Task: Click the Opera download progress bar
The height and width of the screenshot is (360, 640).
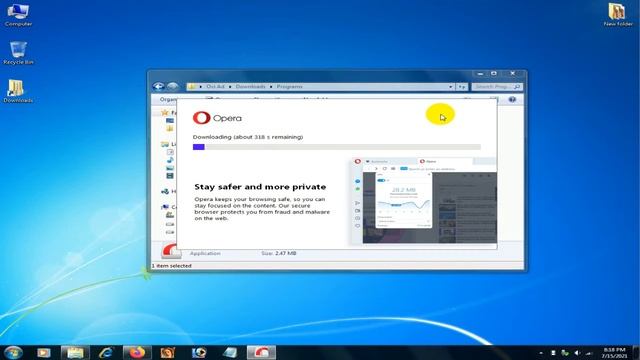Action: [337, 147]
